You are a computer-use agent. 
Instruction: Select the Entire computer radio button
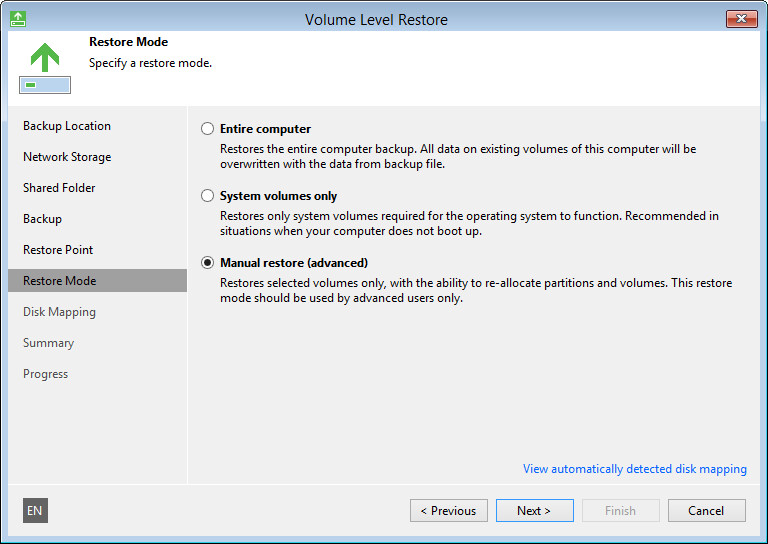click(x=208, y=129)
